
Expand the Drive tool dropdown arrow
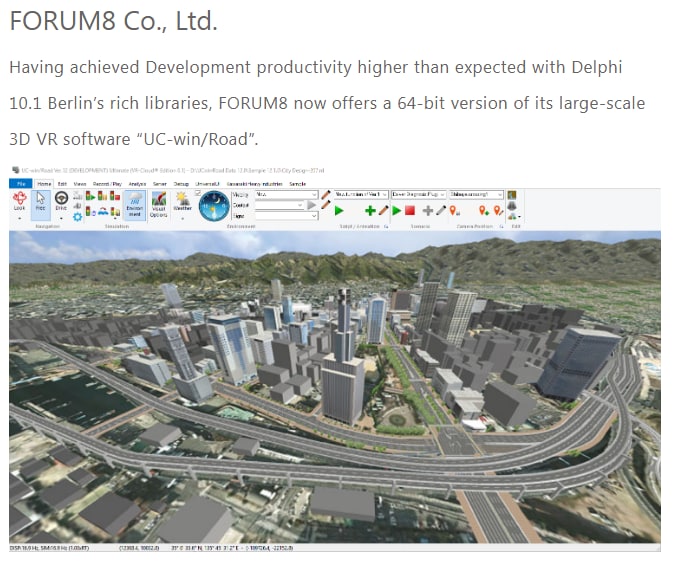point(61,218)
